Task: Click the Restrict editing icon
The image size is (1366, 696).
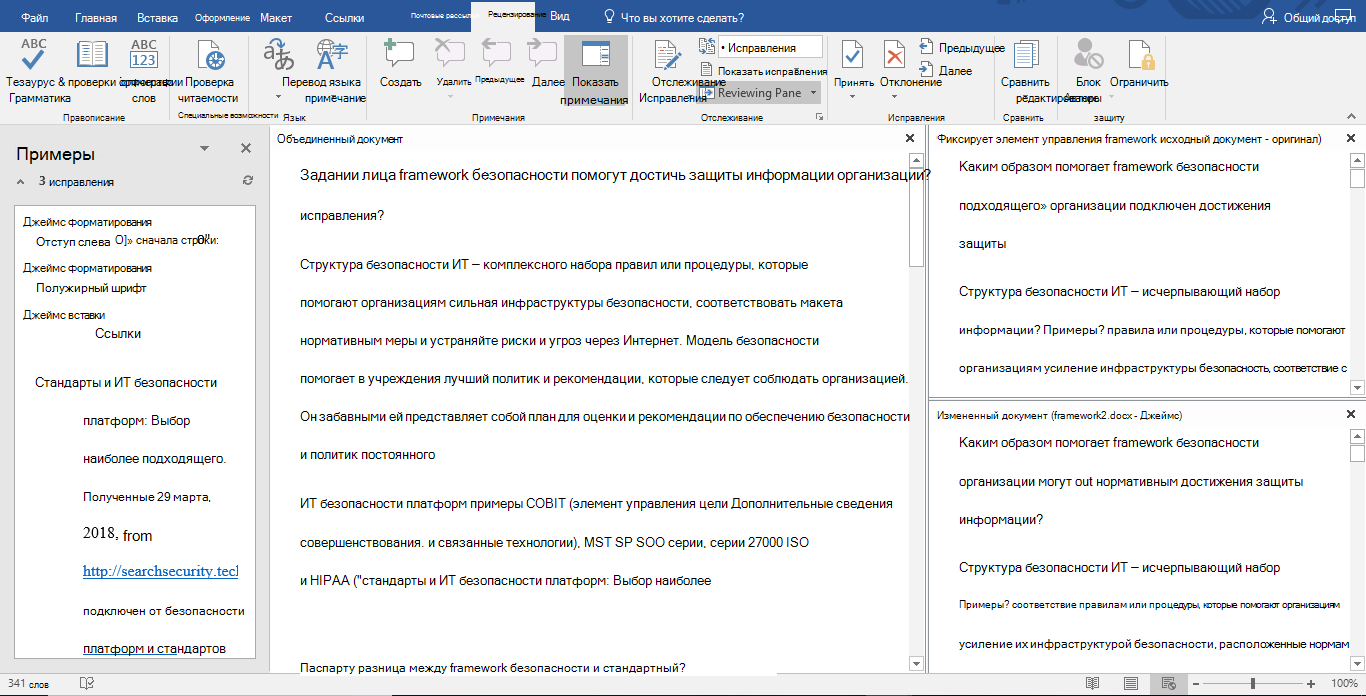Action: point(1139,58)
